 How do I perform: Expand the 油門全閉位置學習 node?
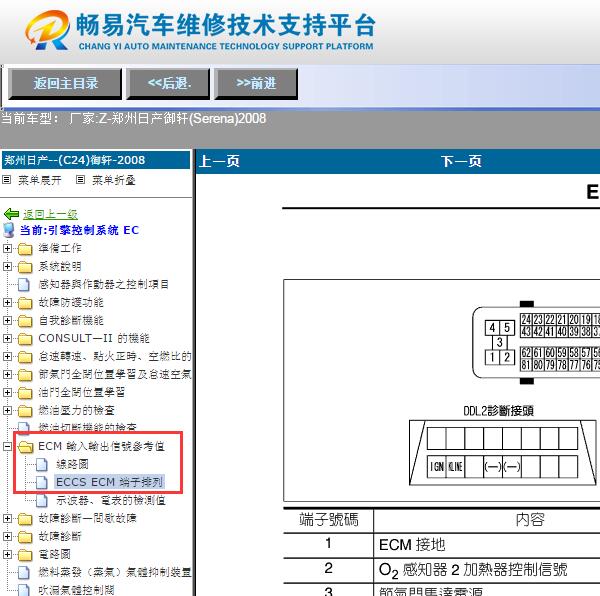(x=7, y=392)
